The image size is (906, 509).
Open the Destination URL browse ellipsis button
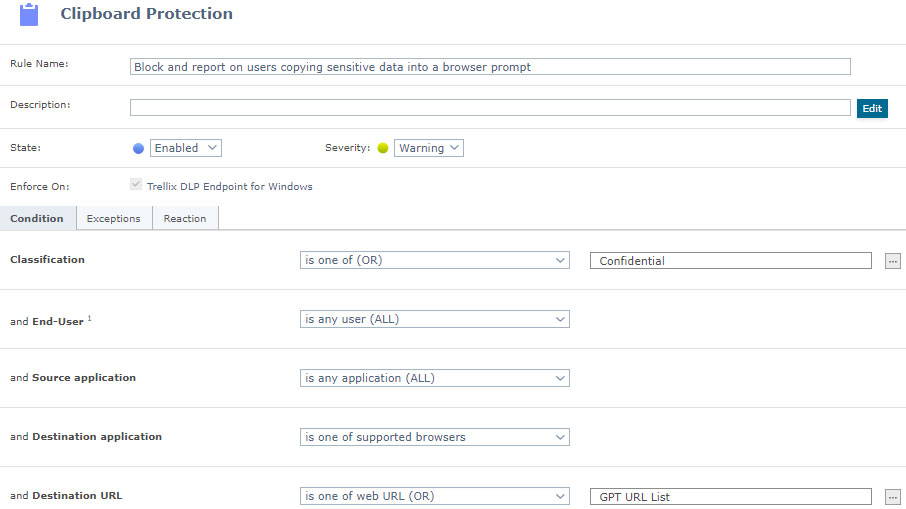[x=892, y=497]
